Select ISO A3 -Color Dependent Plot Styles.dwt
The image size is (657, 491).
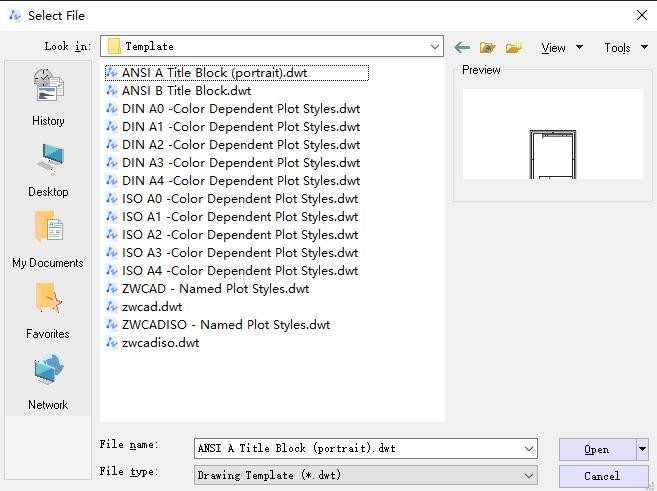239,253
